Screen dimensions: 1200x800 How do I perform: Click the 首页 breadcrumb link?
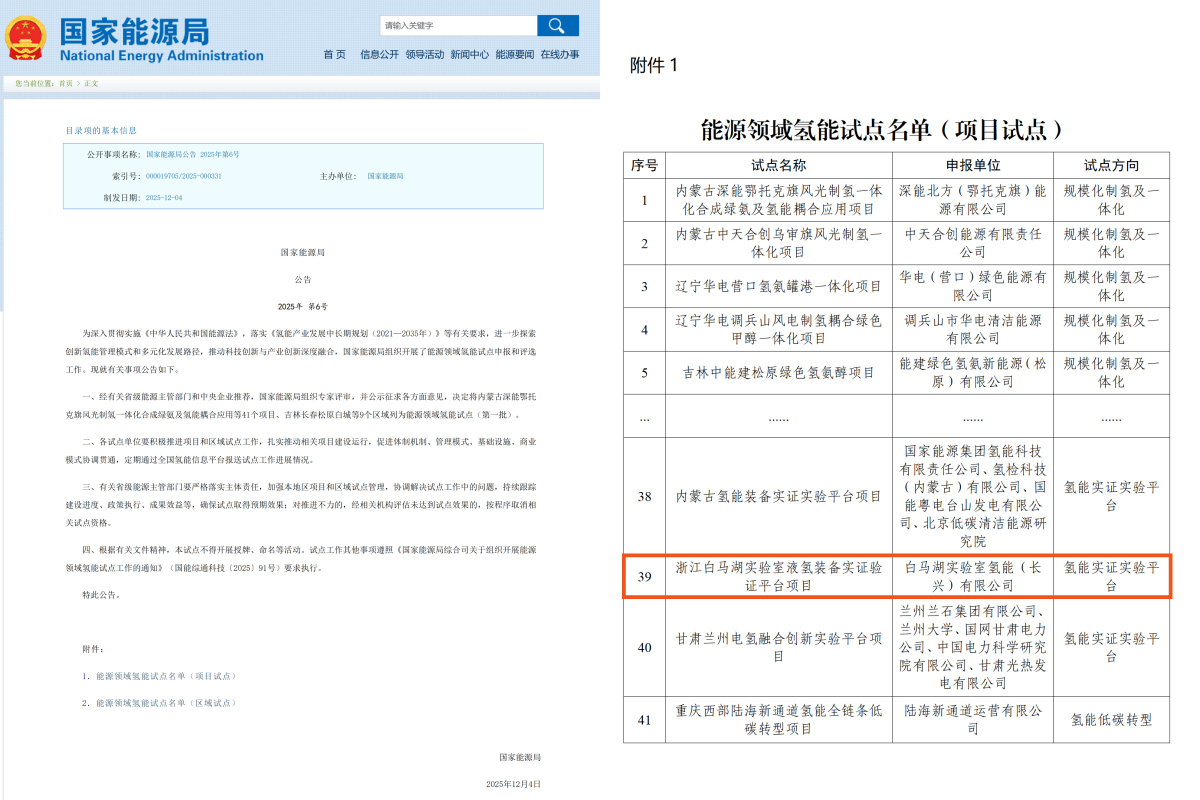(x=66, y=83)
